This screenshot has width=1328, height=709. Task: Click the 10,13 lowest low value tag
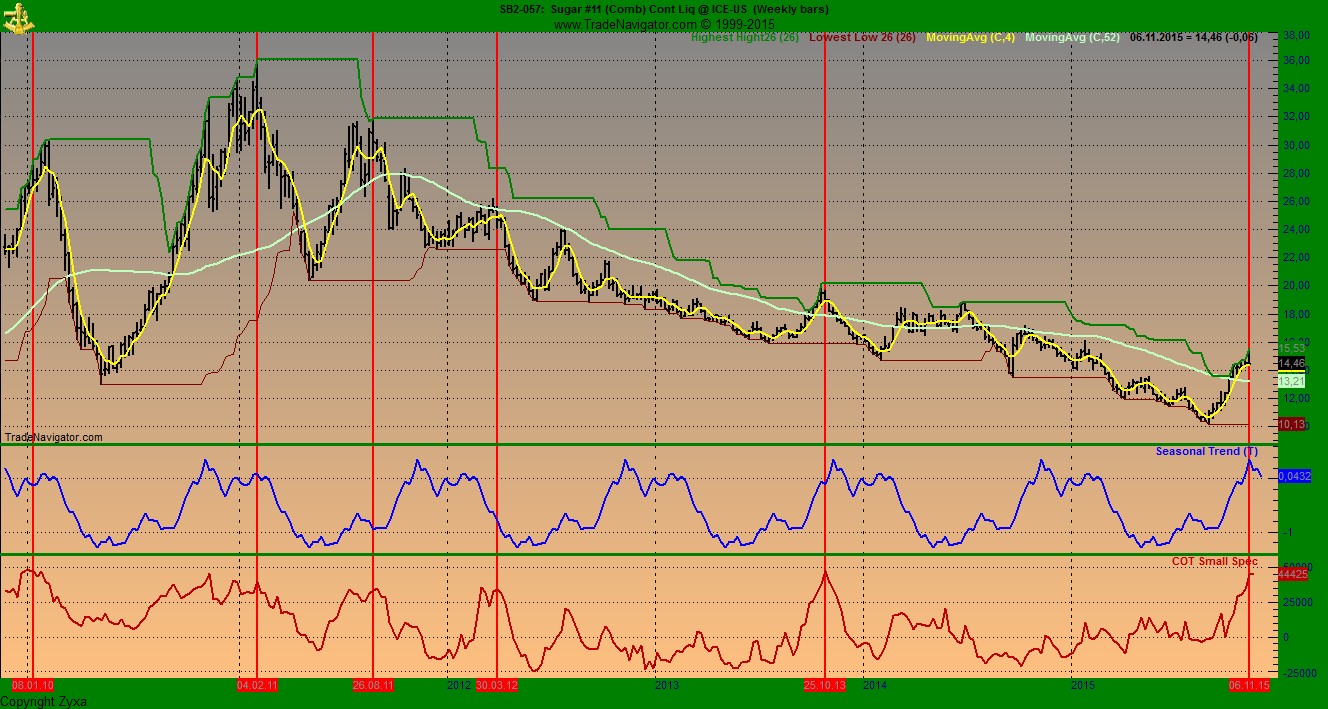click(x=1292, y=424)
